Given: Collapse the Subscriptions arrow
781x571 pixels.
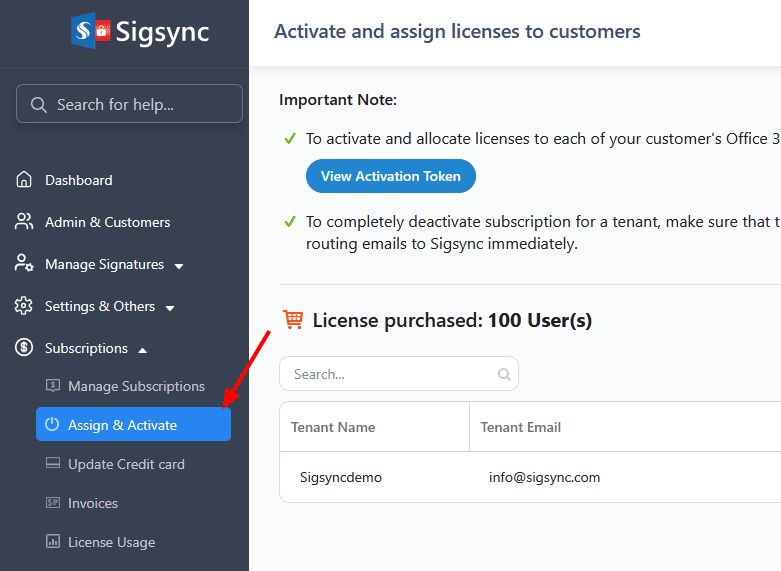Looking at the screenshot, I should (142, 350).
